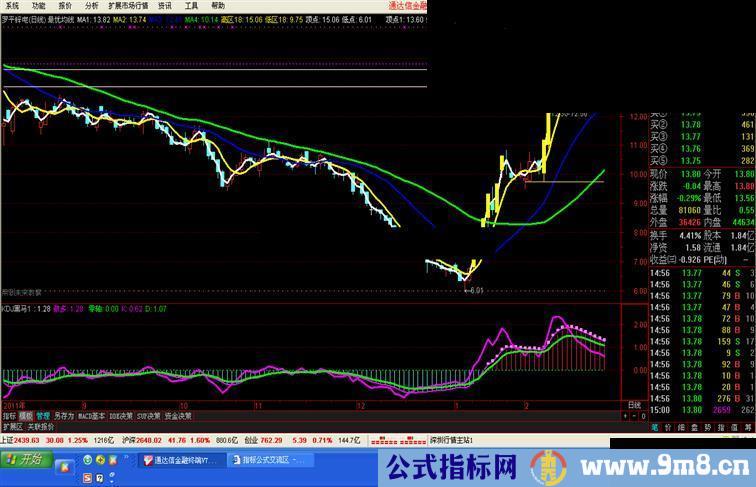Open the 分析 menu
The width and height of the screenshot is (756, 487).
tap(91, 5)
